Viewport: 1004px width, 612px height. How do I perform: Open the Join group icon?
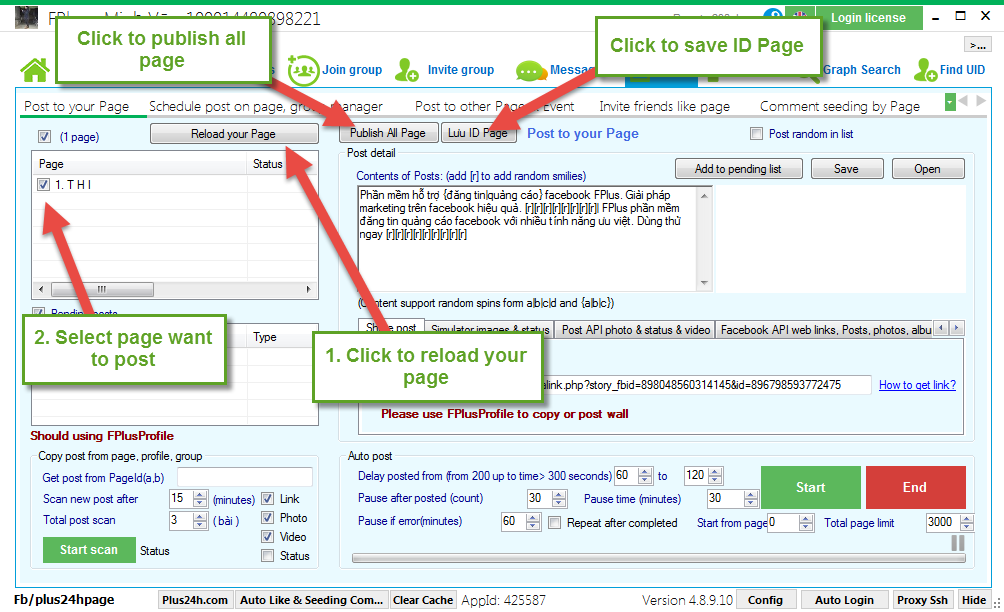click(x=302, y=70)
